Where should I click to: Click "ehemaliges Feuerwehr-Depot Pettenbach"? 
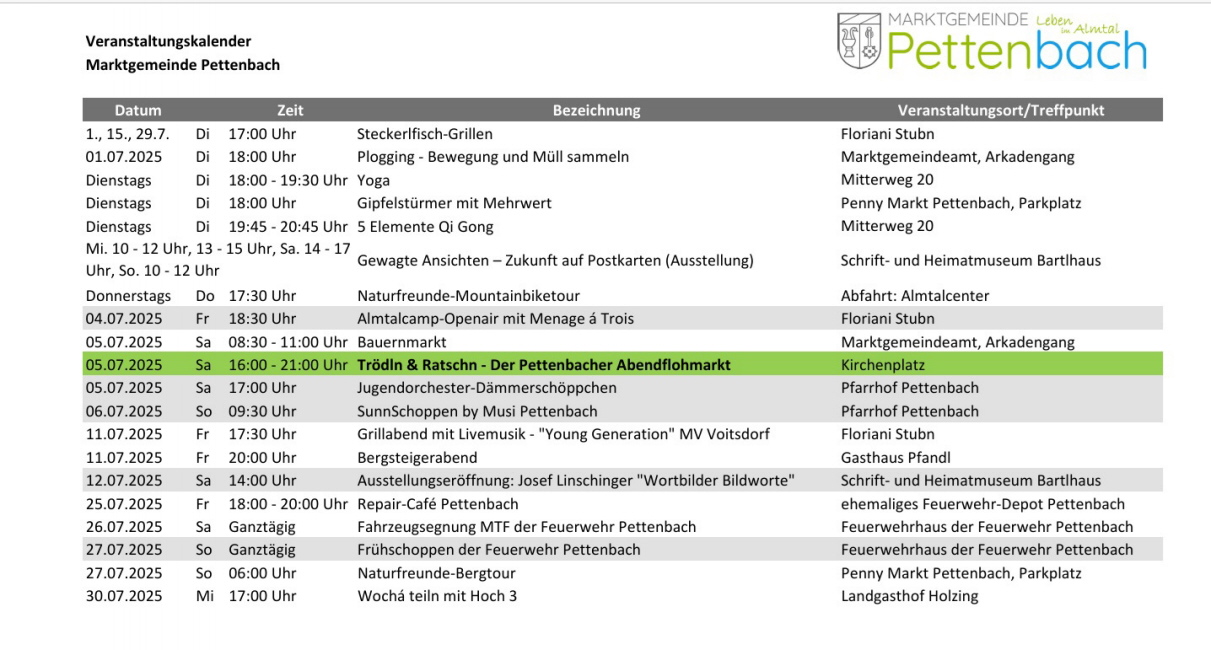tap(983, 504)
